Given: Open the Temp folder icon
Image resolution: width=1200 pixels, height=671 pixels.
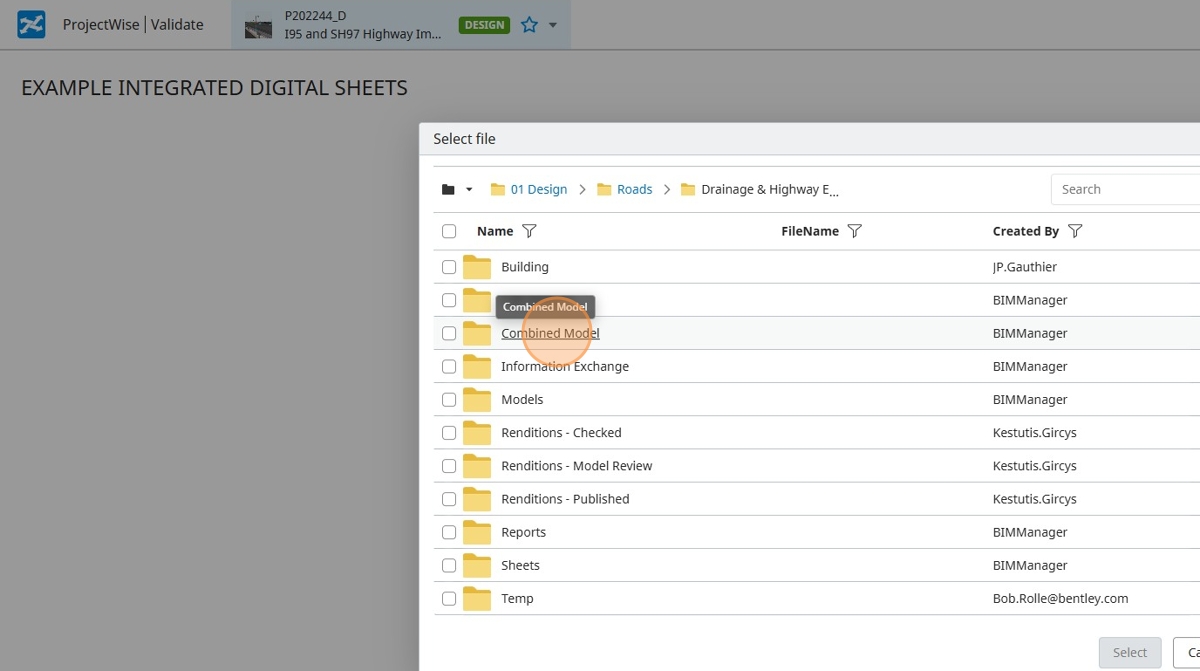Looking at the screenshot, I should pos(477,598).
